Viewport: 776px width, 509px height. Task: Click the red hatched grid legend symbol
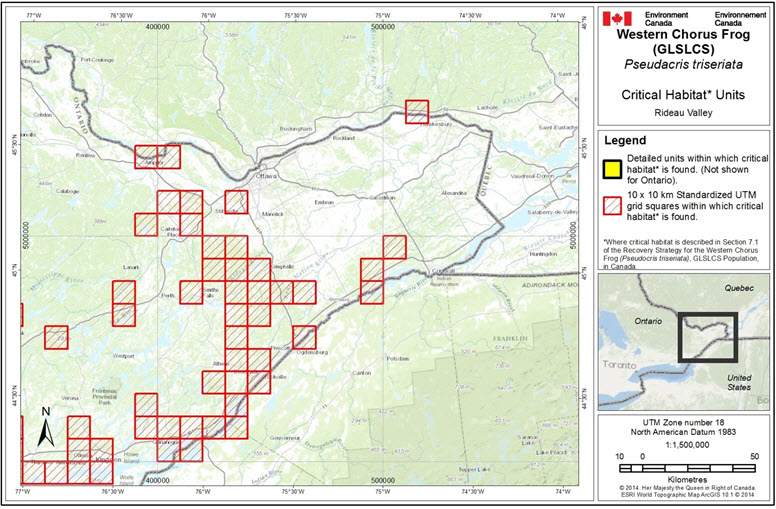click(611, 207)
